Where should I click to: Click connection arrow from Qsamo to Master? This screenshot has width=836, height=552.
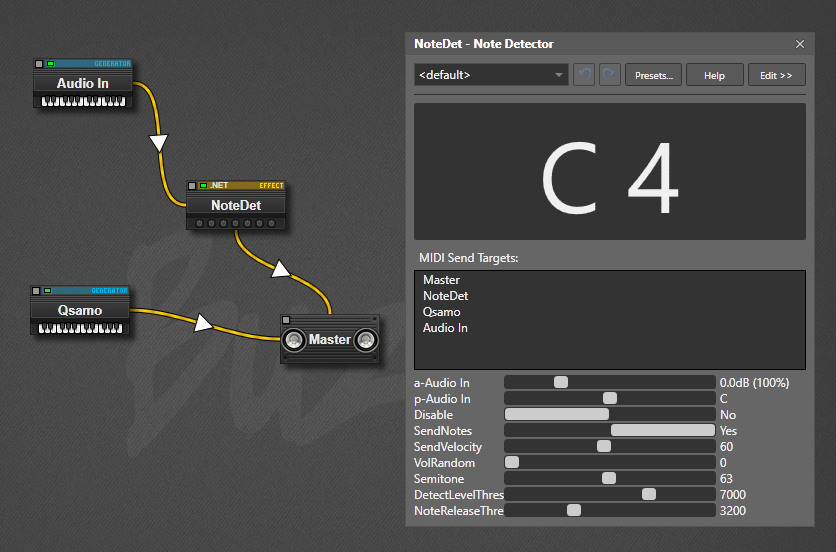[x=205, y=323]
